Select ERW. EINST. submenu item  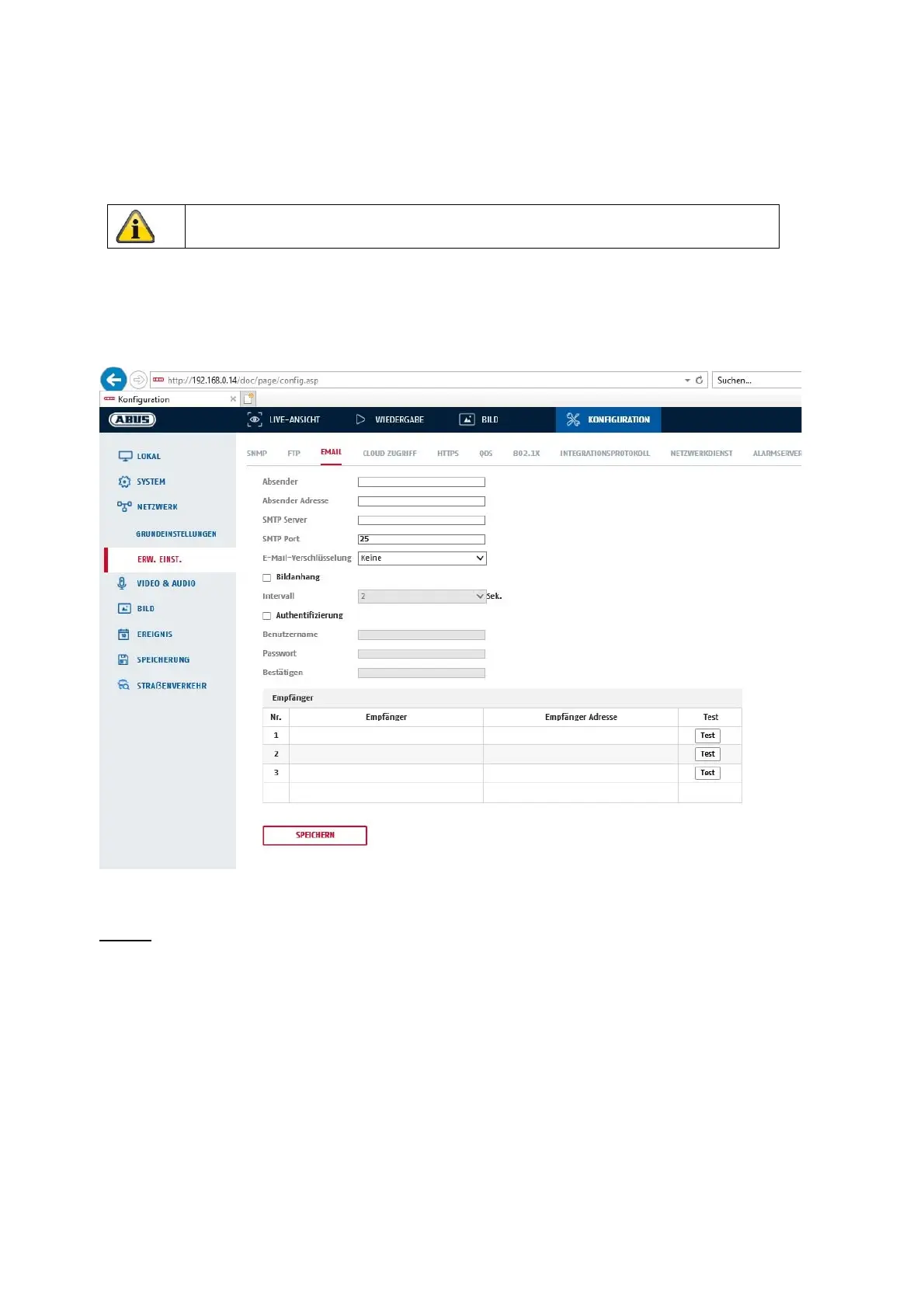point(159,559)
